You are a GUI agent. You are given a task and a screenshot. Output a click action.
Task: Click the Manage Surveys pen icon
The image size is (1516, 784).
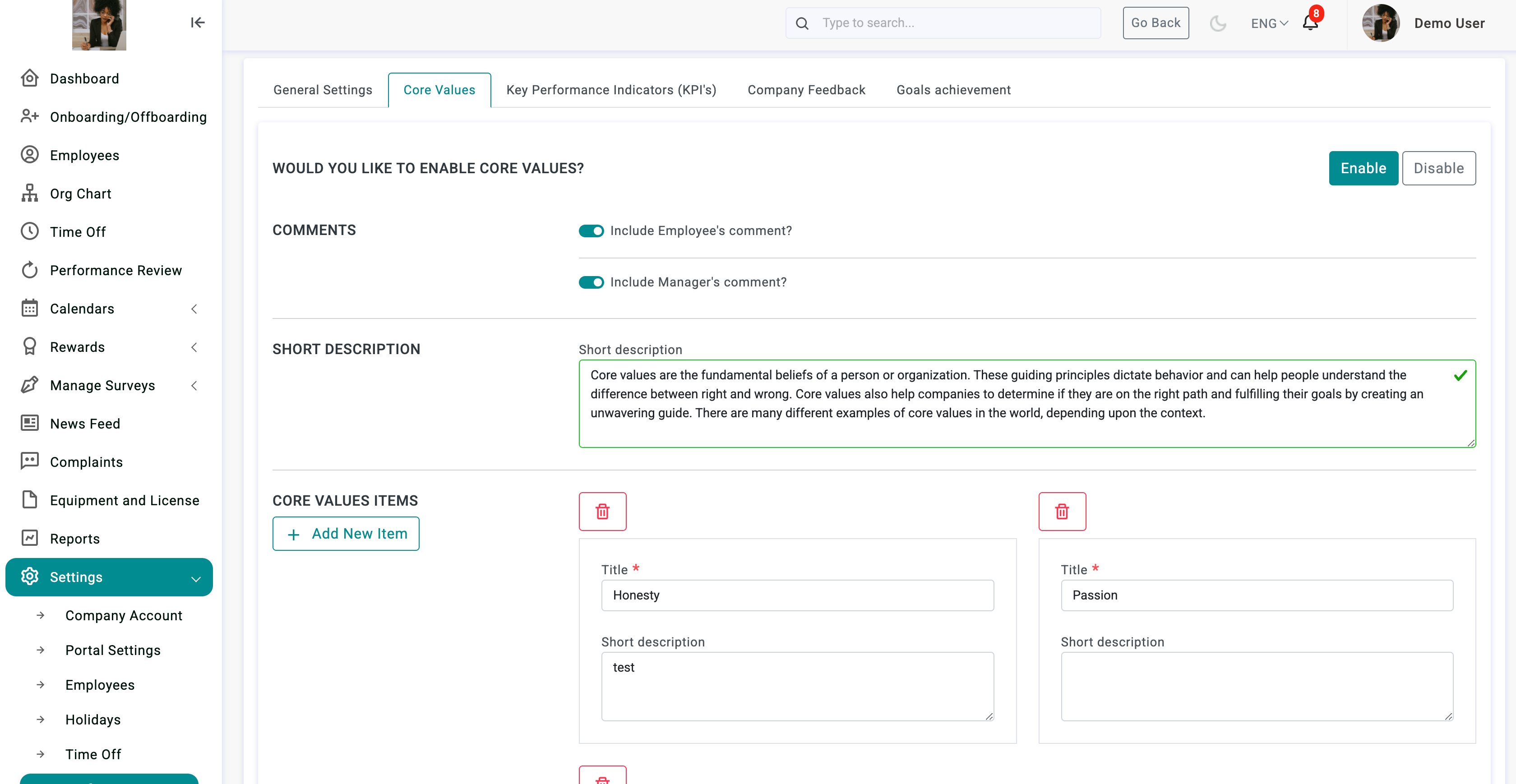(29, 385)
